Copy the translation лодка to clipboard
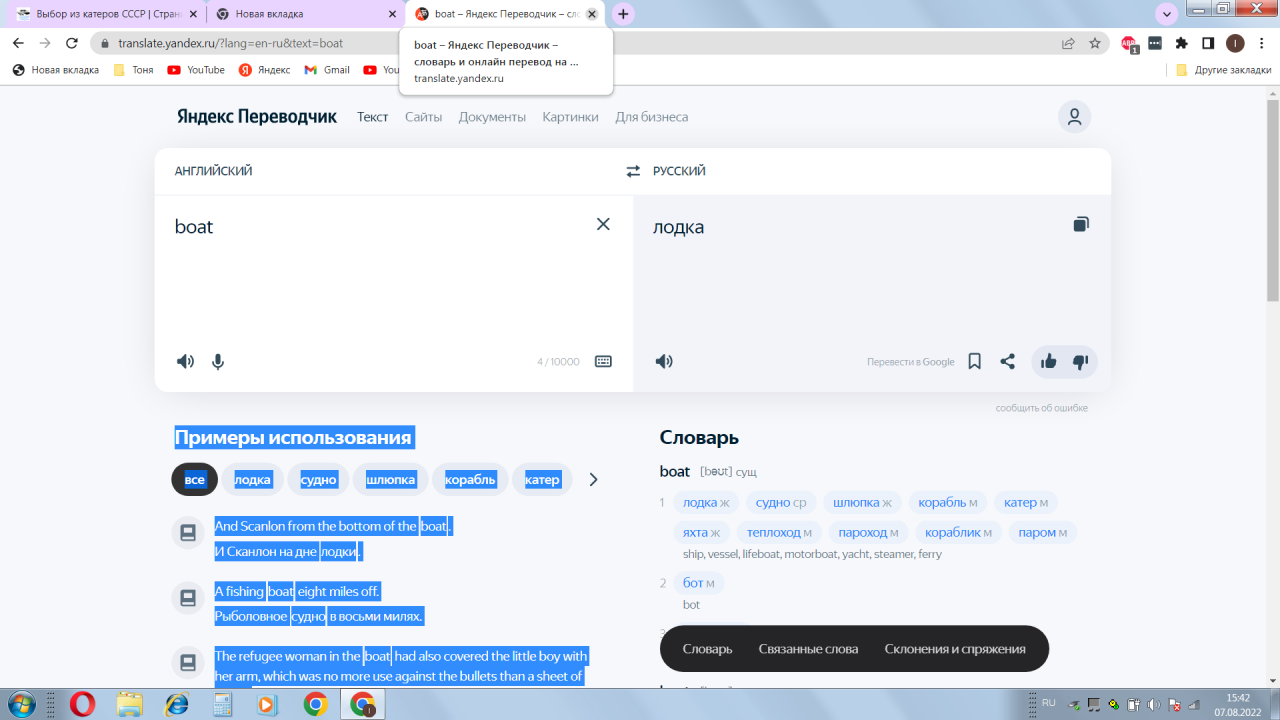Viewport: 1280px width, 720px height. tap(1080, 224)
